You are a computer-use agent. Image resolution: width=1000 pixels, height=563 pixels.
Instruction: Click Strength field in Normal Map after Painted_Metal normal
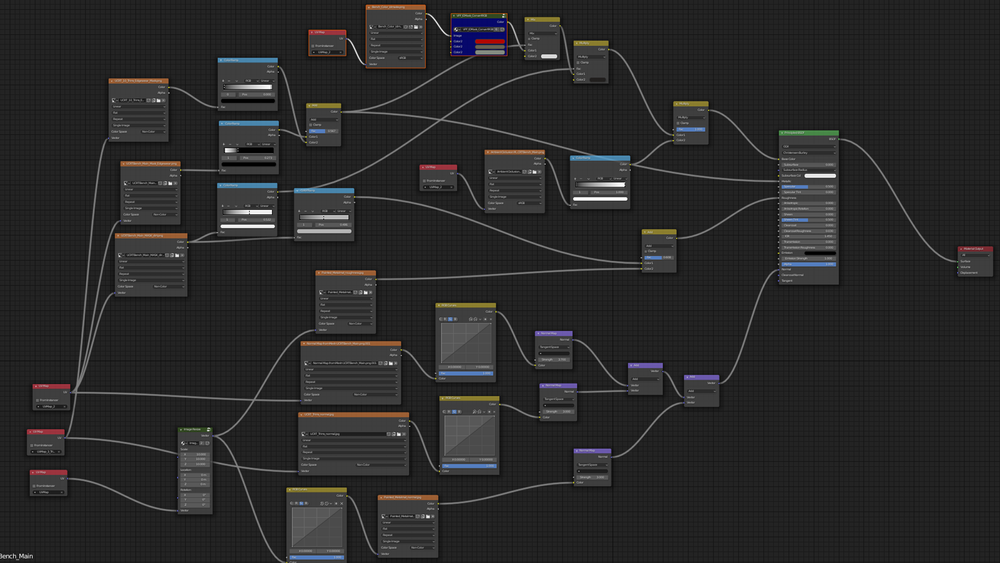[592, 478]
